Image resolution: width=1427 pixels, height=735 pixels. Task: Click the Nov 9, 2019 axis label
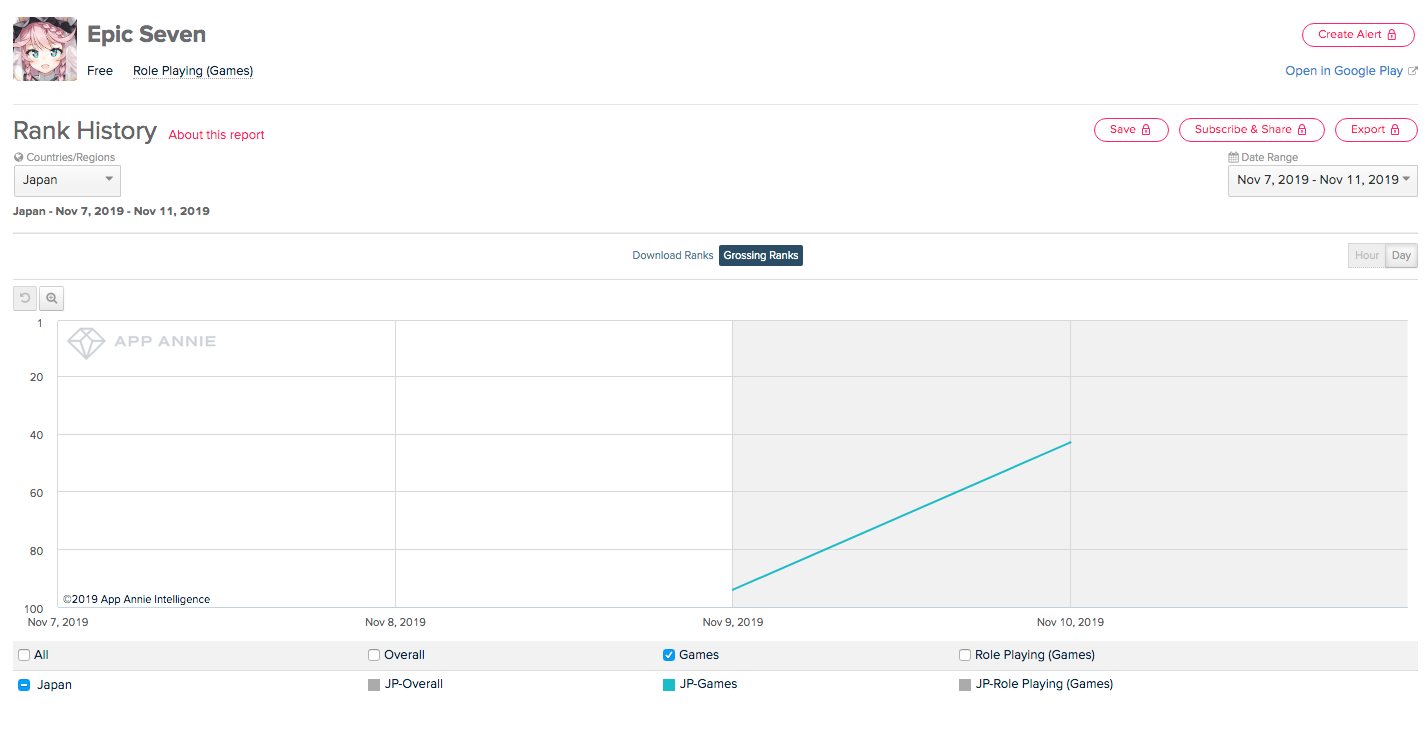733,622
